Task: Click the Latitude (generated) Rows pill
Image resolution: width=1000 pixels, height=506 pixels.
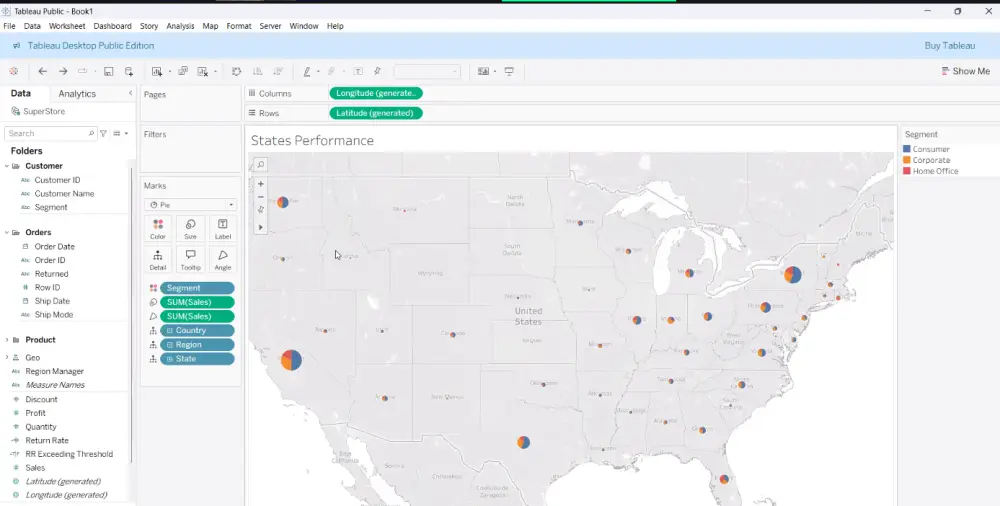Action: coord(376,113)
